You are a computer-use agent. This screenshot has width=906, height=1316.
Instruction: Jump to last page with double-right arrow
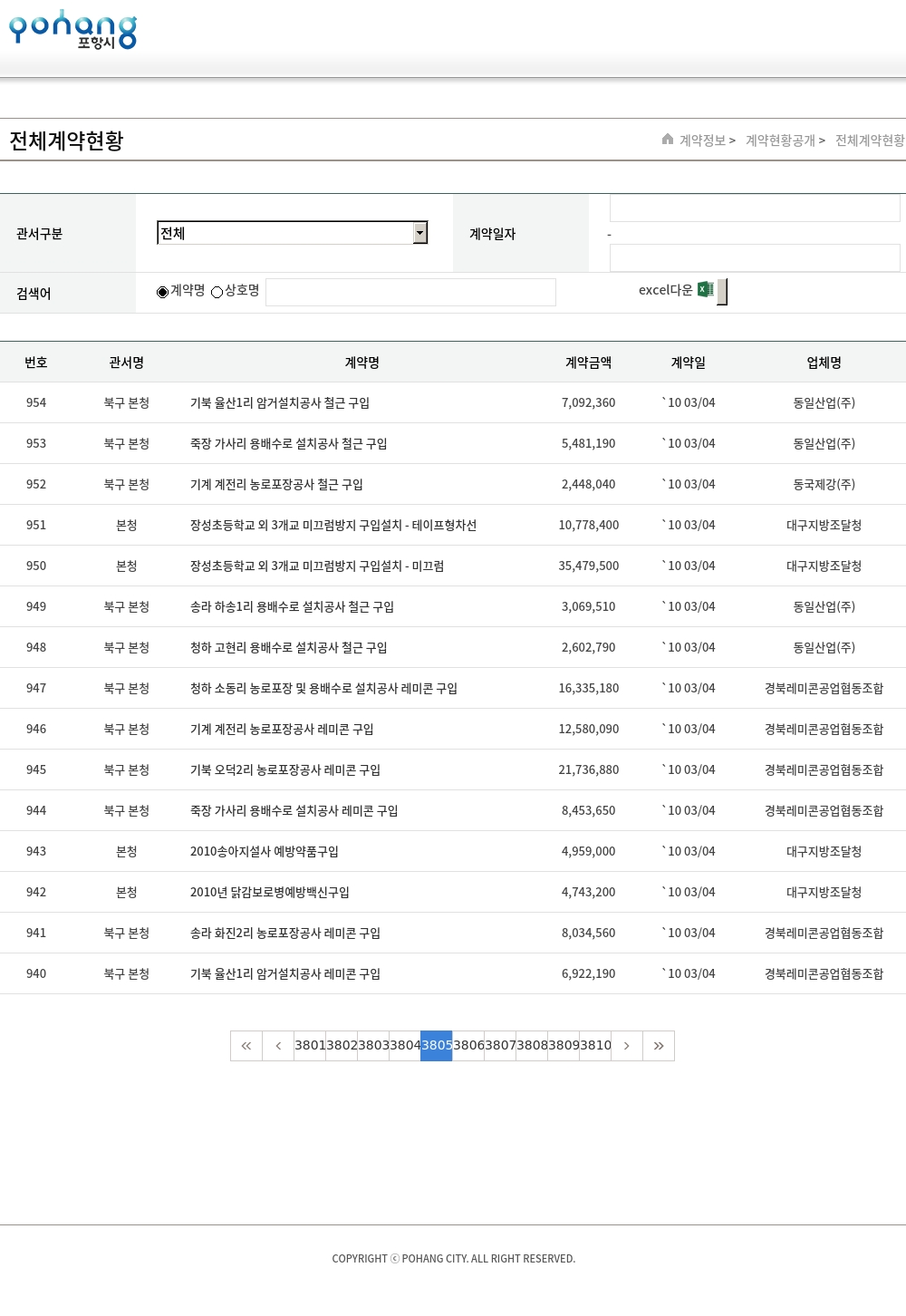coord(659,1046)
